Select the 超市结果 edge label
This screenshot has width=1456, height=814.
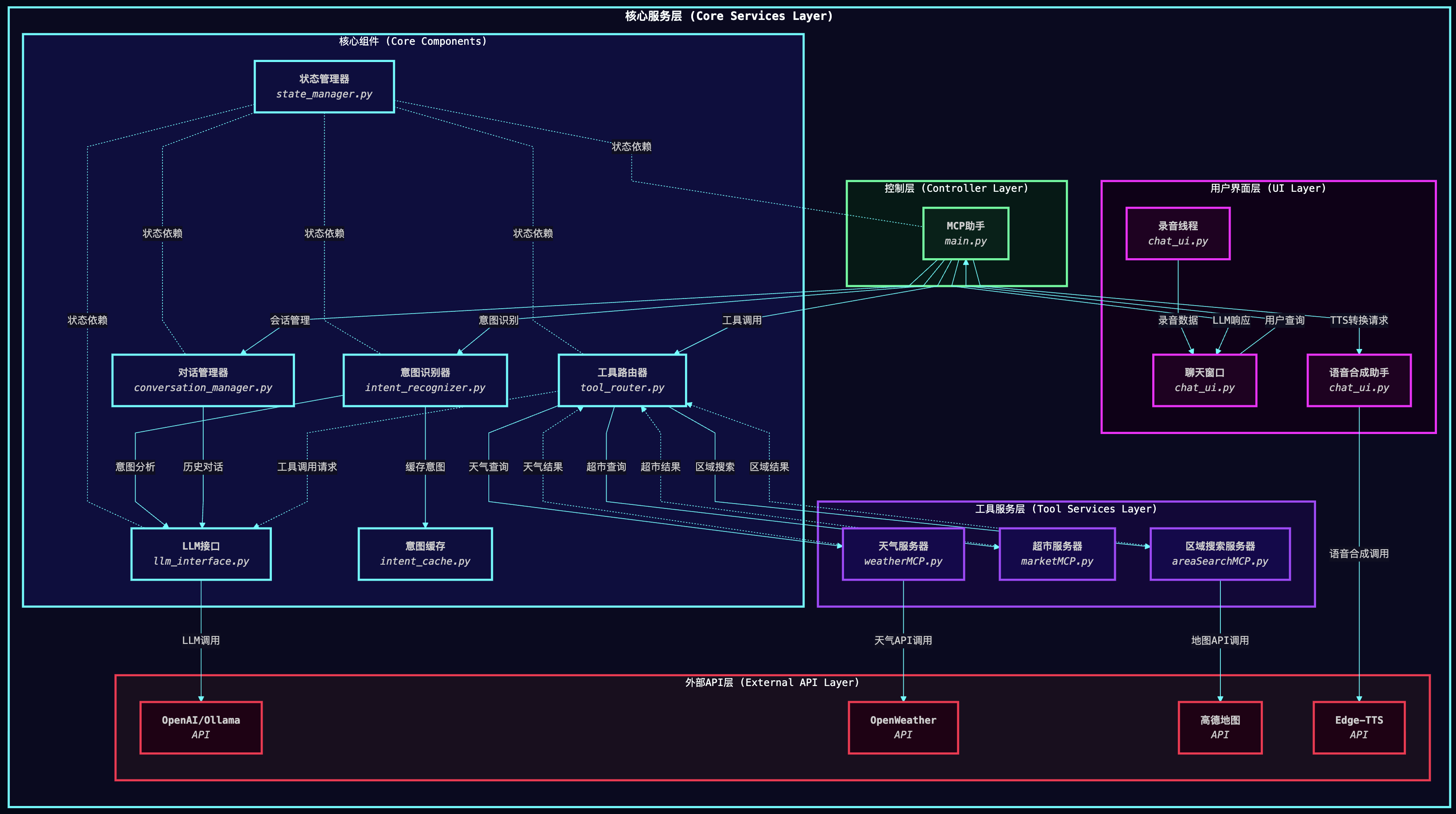tap(660, 467)
